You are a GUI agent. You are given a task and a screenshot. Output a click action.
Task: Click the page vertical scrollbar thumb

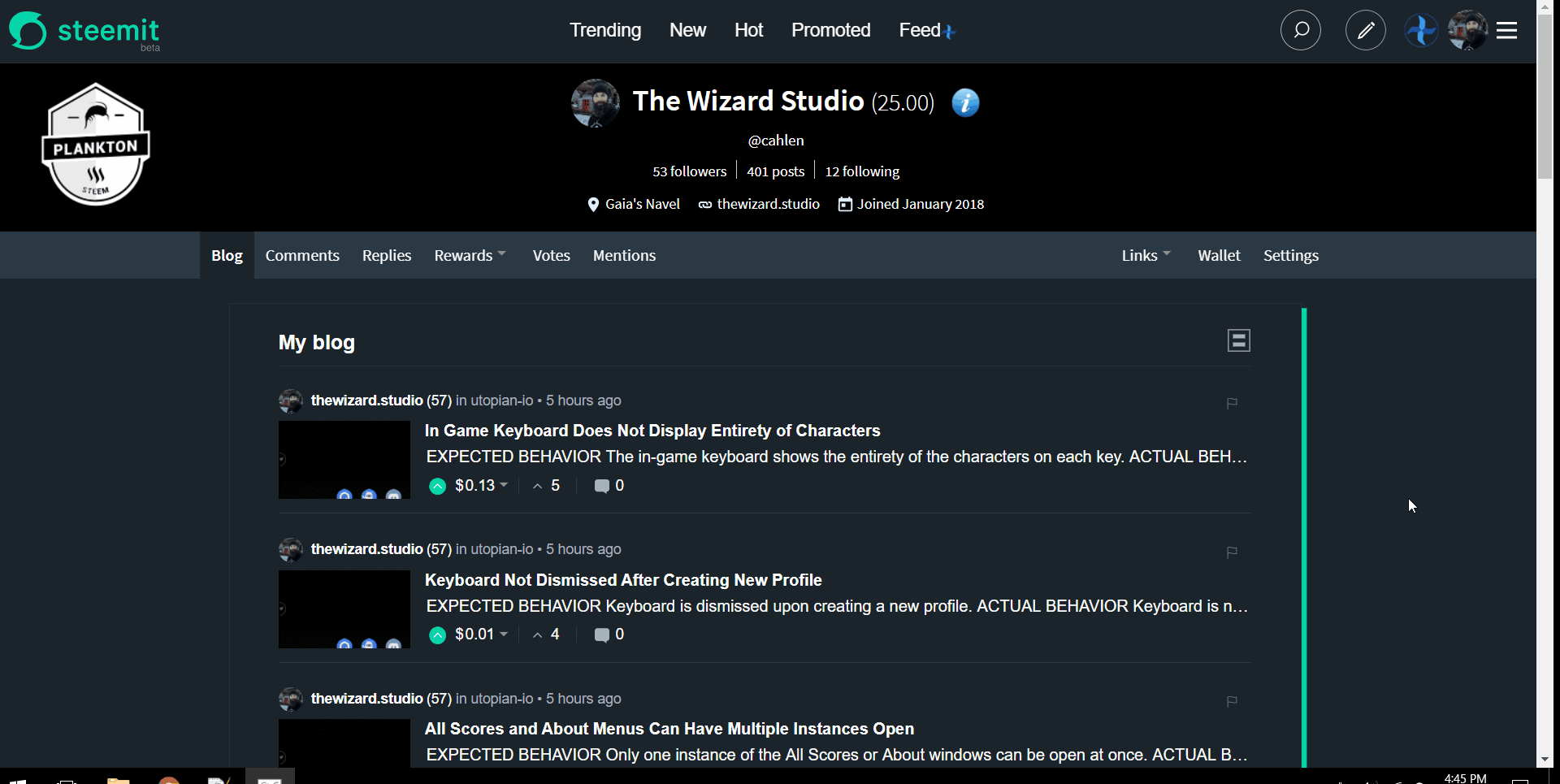tap(1545, 97)
